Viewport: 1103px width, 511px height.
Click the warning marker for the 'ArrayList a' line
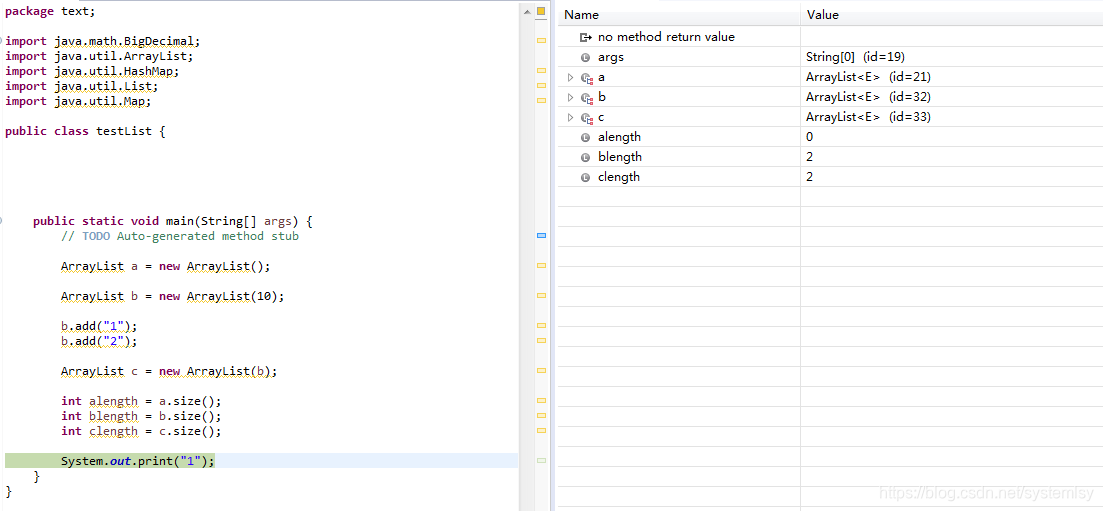point(542,265)
